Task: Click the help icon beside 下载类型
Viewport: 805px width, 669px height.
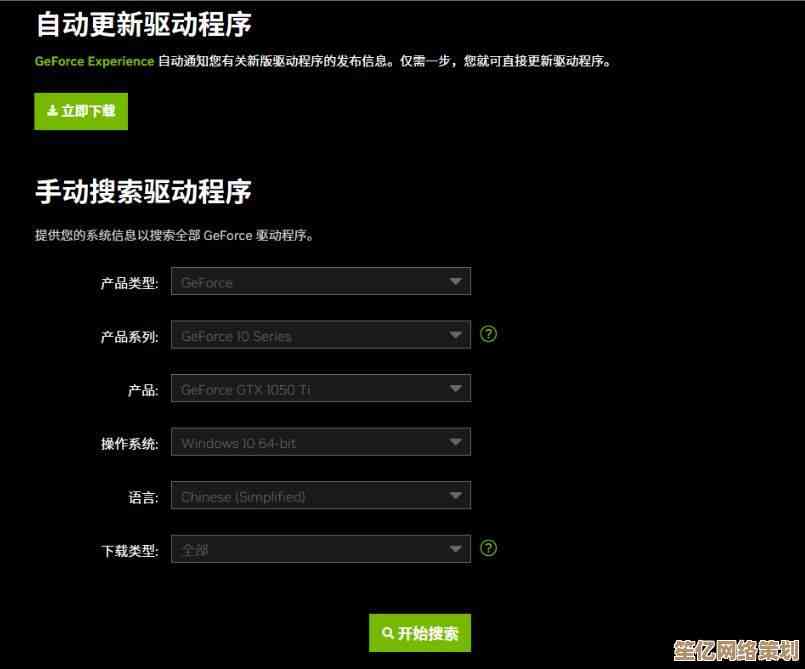Action: [488, 548]
